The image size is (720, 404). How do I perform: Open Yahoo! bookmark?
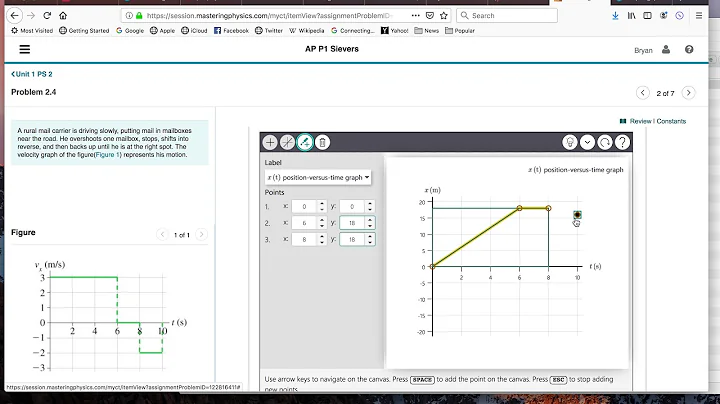tap(394, 31)
